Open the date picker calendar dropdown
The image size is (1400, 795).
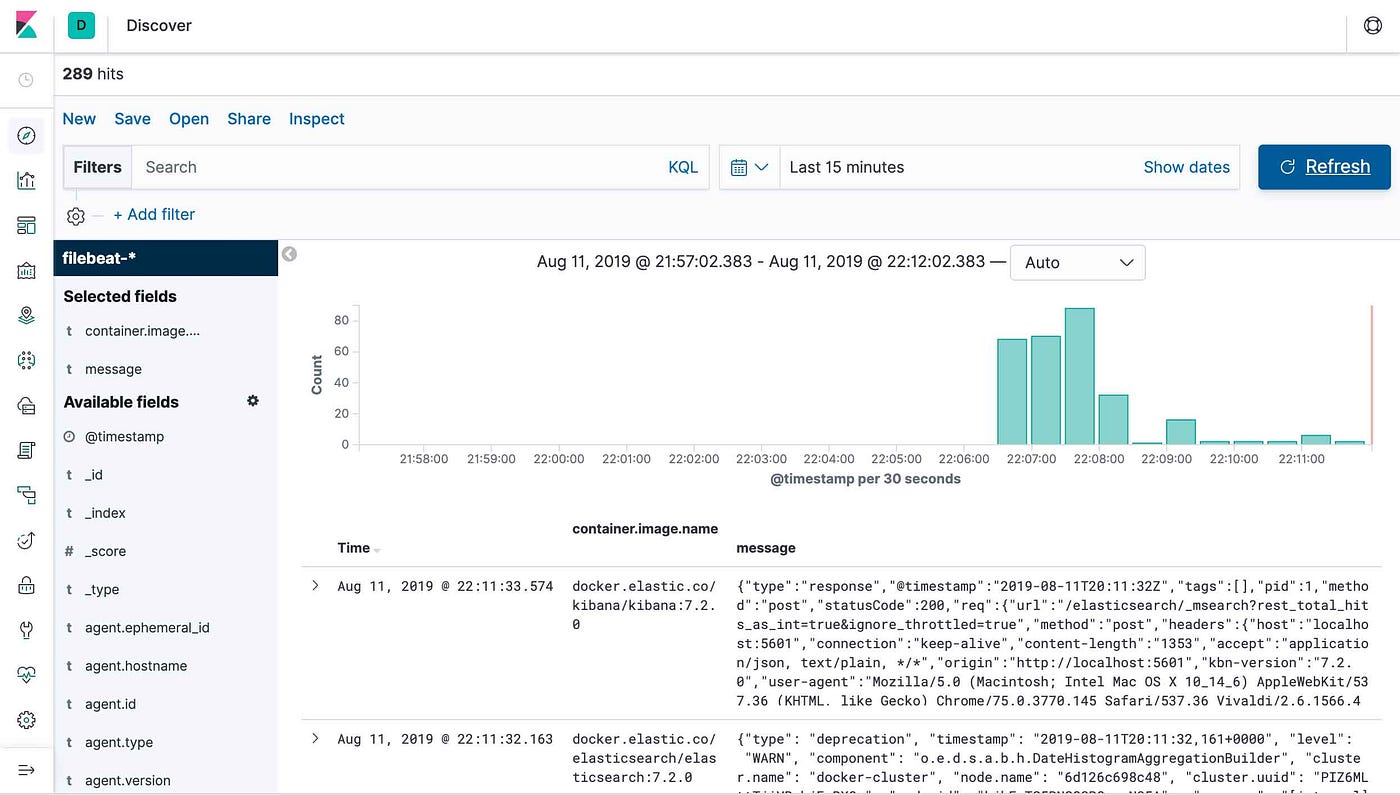click(x=748, y=167)
